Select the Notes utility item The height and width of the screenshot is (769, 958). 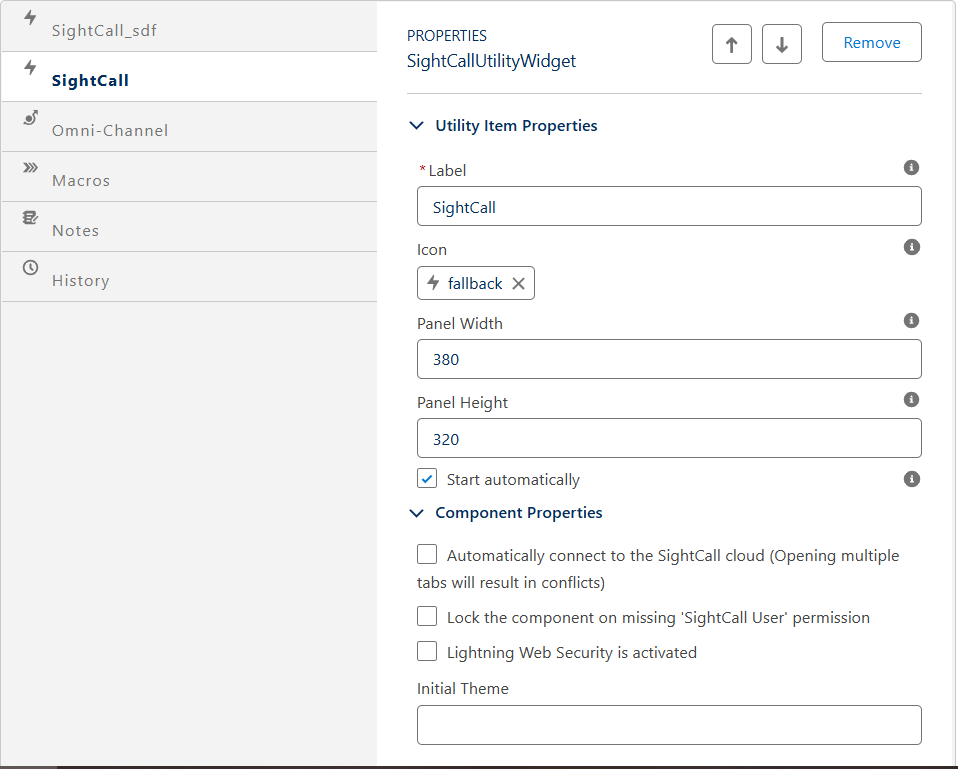pyautogui.click(x=189, y=227)
